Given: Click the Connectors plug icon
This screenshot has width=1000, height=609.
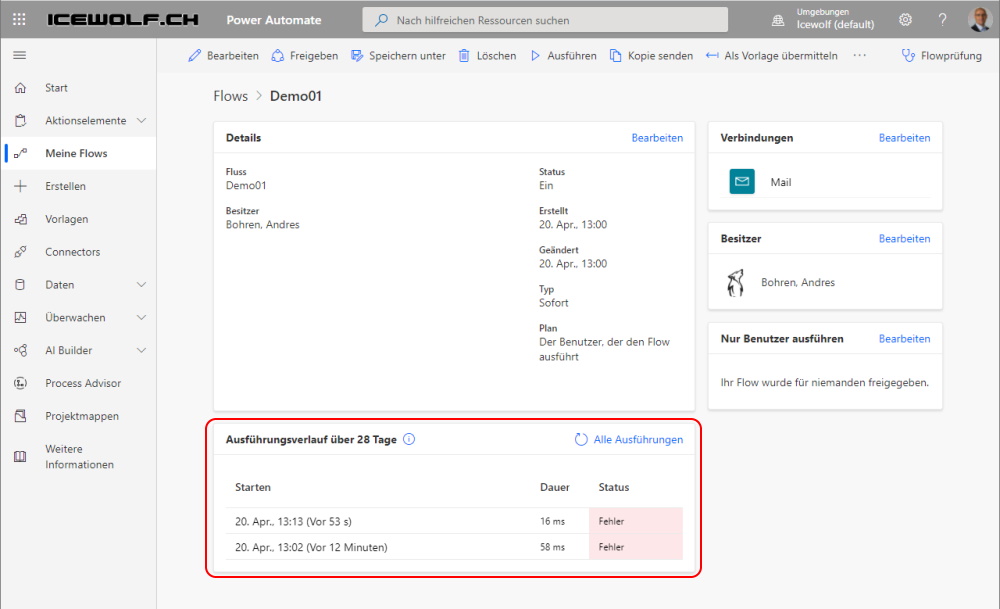Looking at the screenshot, I should [20, 252].
